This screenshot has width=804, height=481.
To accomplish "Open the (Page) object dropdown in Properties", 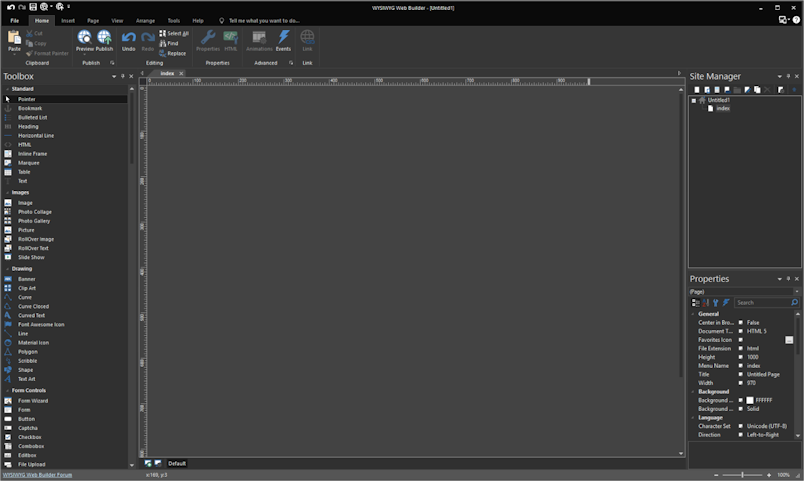I will coord(796,292).
